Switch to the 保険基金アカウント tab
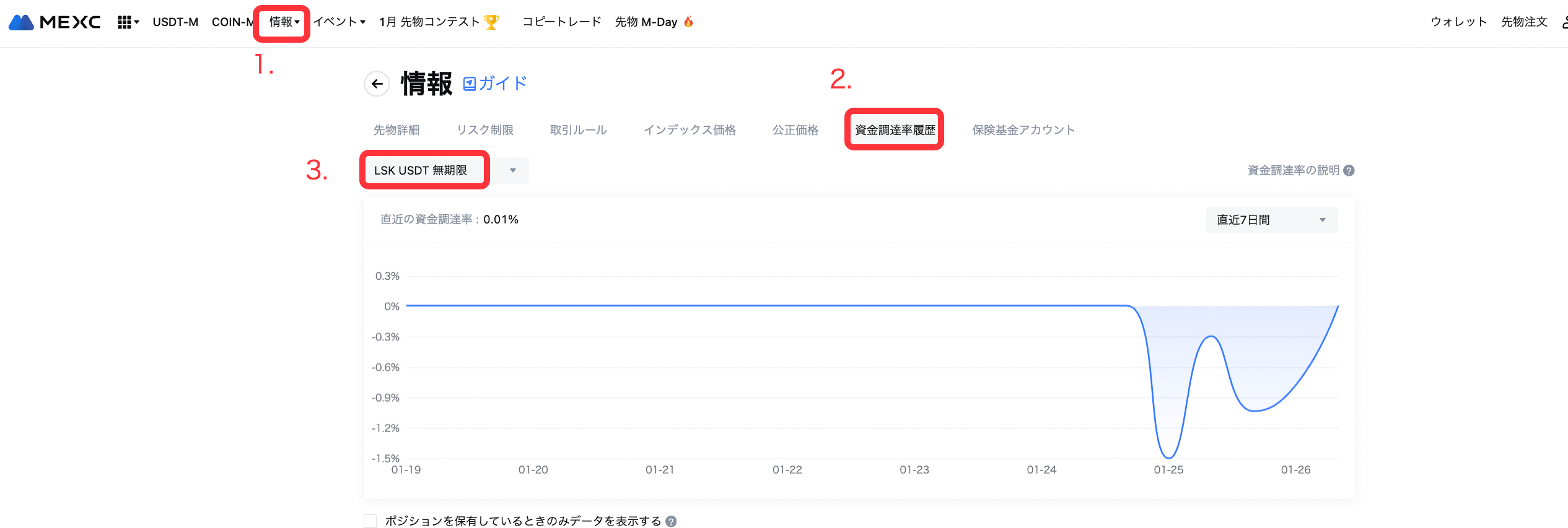 point(1023,130)
